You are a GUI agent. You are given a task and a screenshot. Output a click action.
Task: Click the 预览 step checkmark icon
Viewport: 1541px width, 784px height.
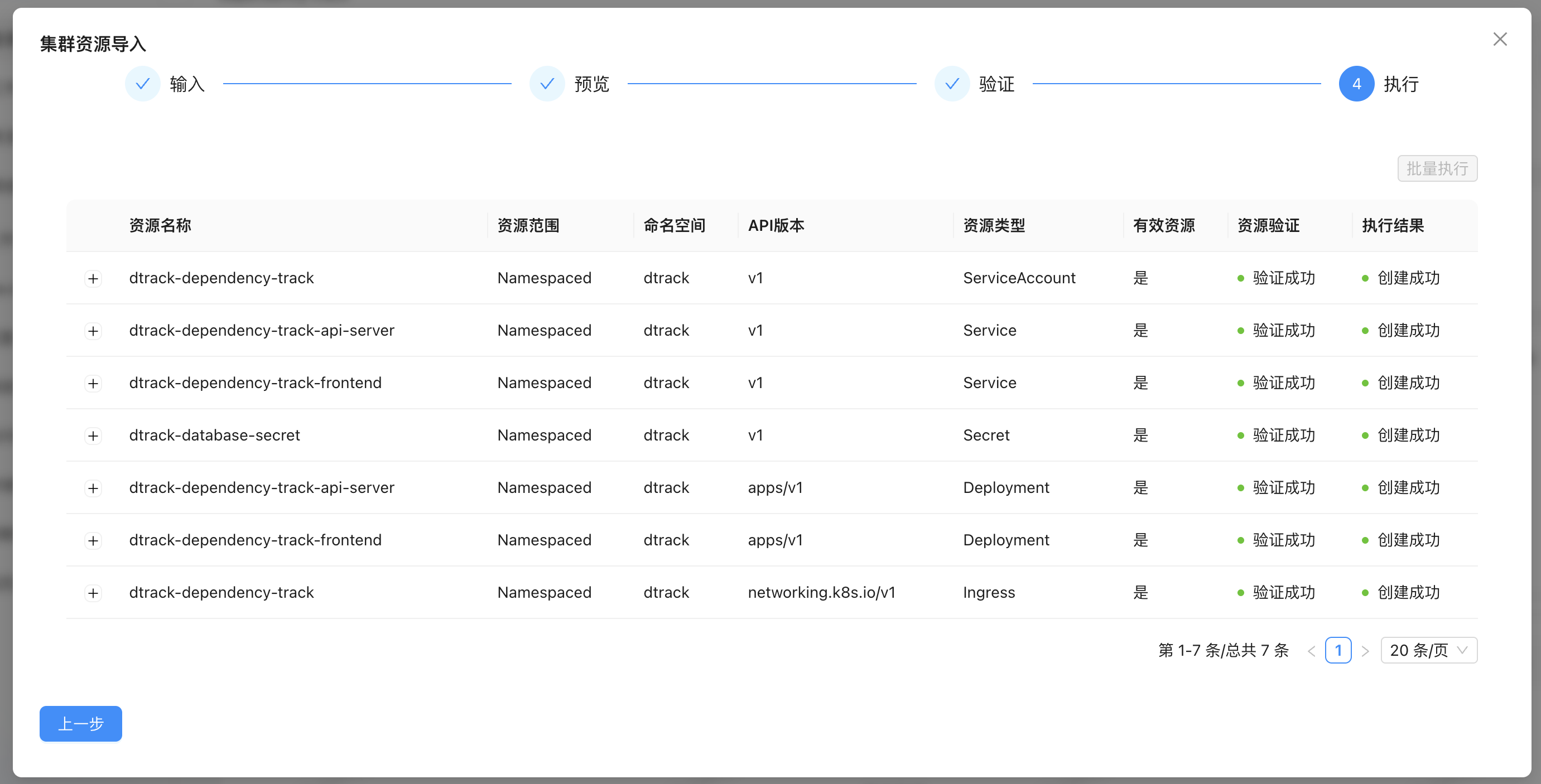[x=547, y=84]
